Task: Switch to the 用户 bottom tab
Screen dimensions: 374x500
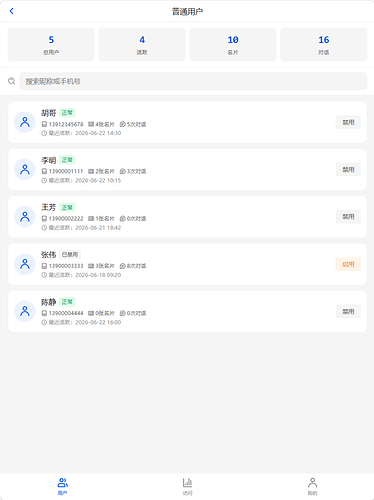Action: click(62, 486)
